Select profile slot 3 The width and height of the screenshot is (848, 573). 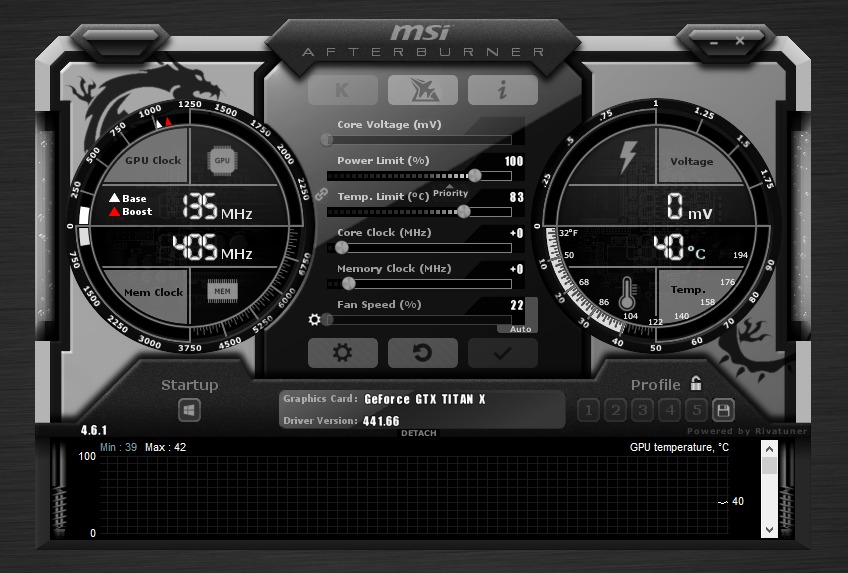pos(643,410)
